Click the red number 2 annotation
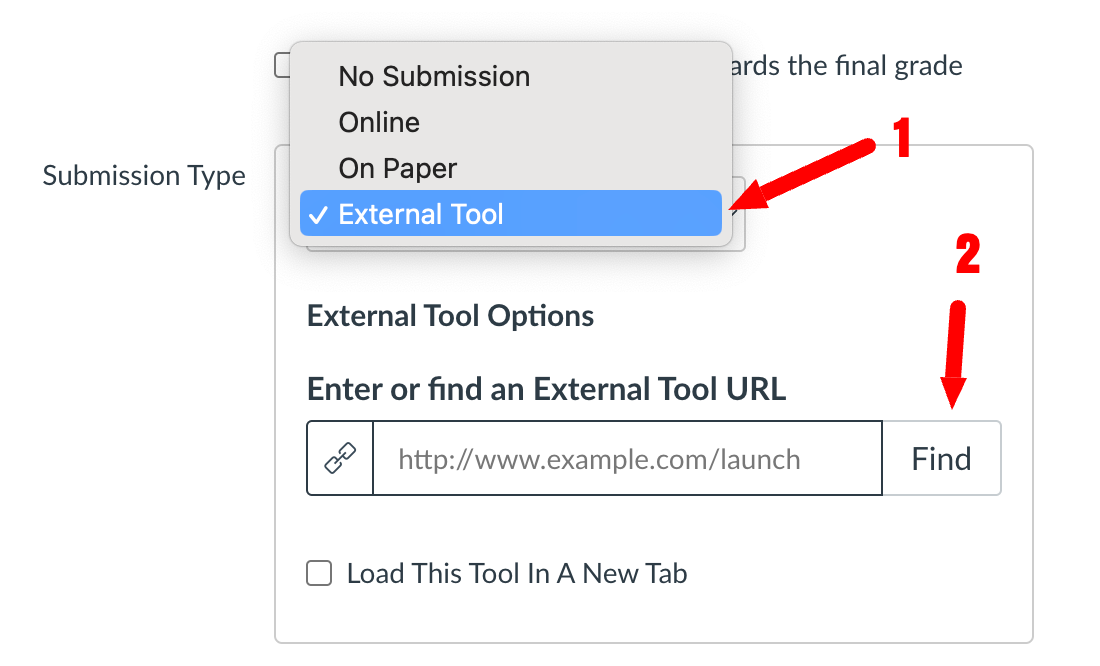 [x=967, y=253]
